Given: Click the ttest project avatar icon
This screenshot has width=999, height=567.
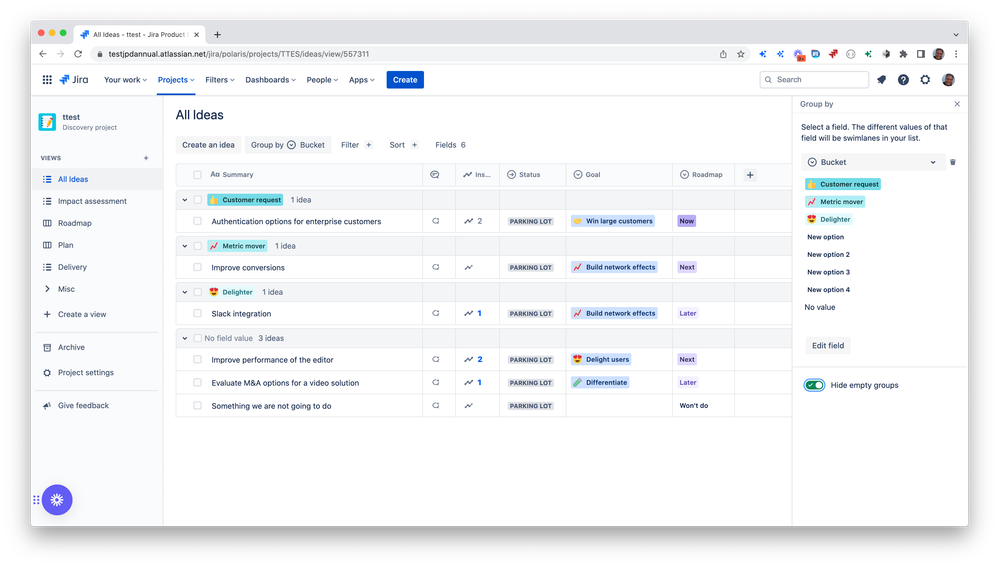Looking at the screenshot, I should [x=47, y=122].
